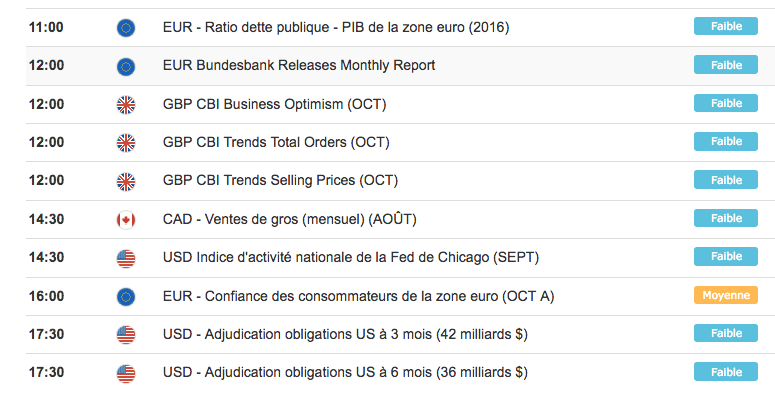
Task: Click UK flag next to CBI Business Optimism
Action: 126,105
